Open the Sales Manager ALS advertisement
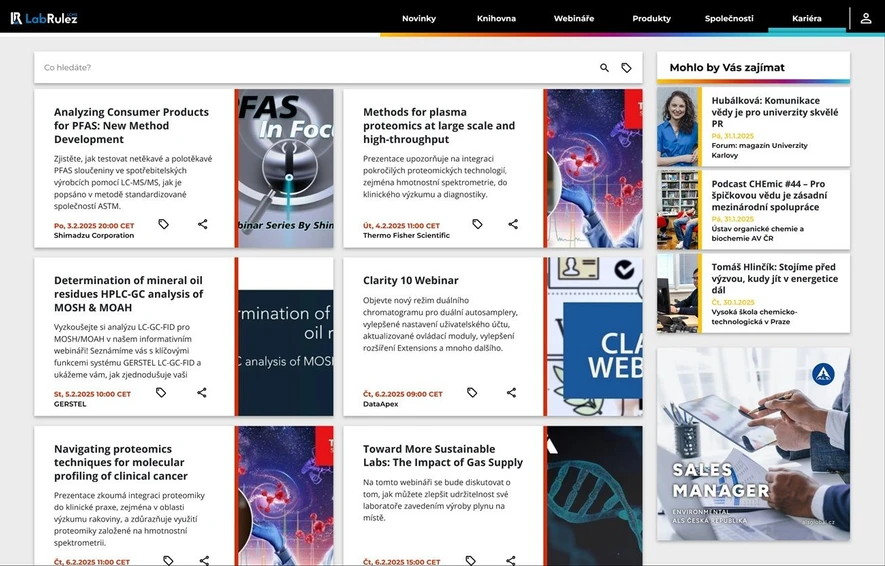The image size is (885, 566). coord(753,444)
